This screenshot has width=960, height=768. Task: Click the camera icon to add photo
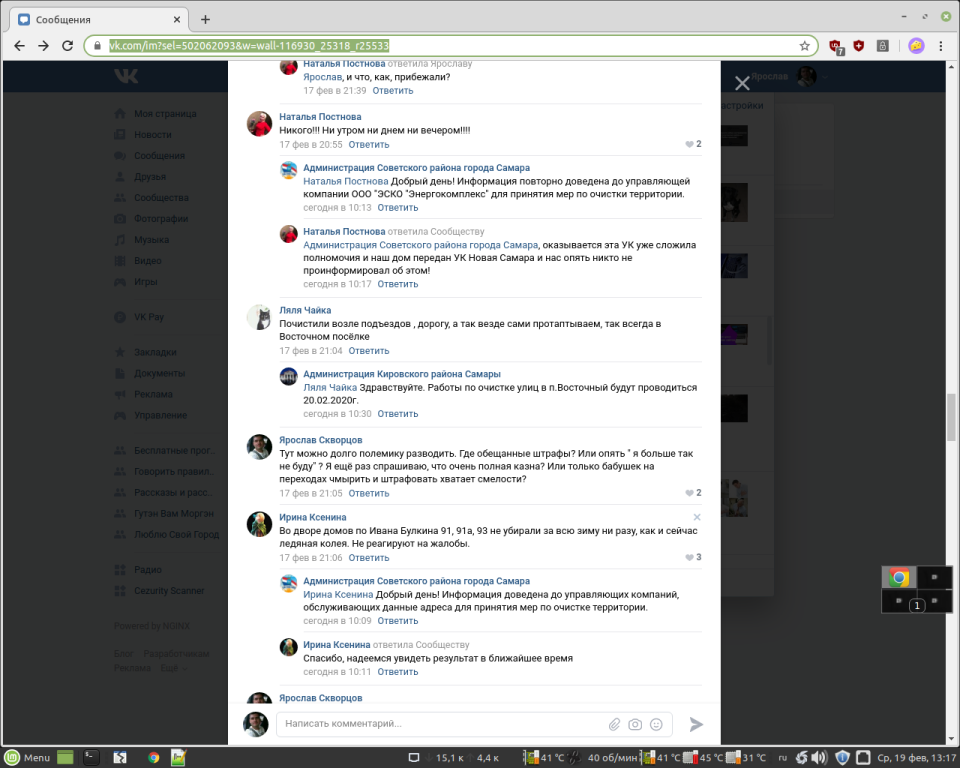[x=635, y=724]
